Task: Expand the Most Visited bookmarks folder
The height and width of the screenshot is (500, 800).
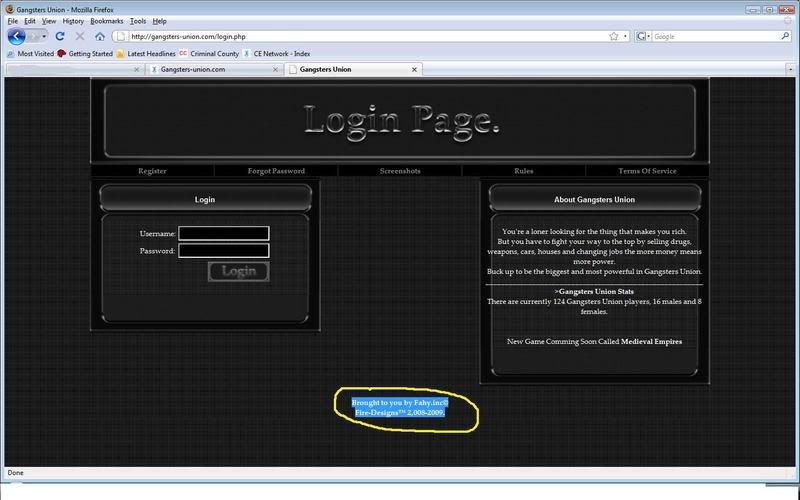Action: [x=30, y=53]
